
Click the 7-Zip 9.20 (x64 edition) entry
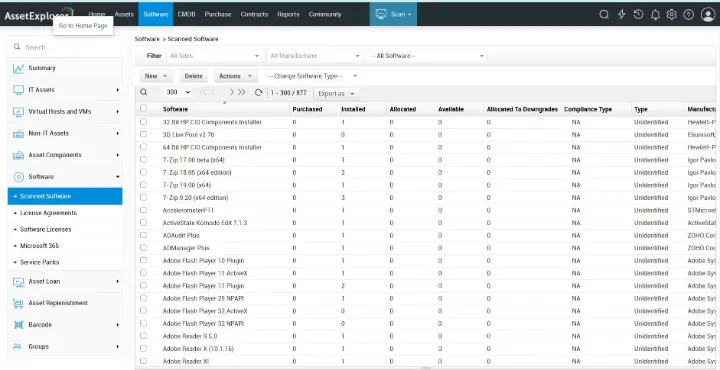point(195,198)
